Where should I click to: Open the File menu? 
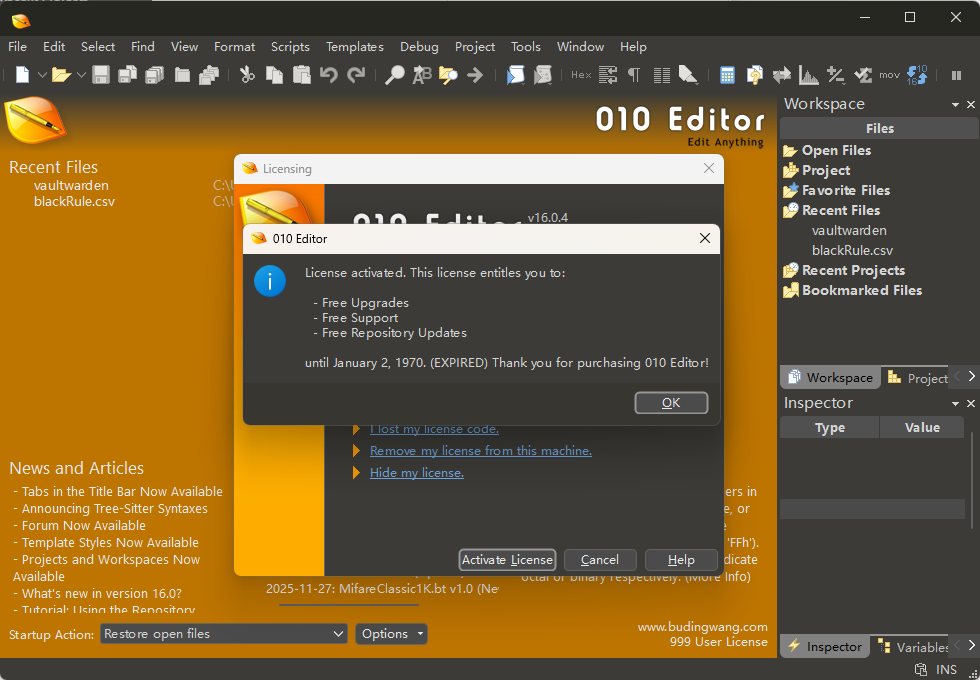coord(18,47)
